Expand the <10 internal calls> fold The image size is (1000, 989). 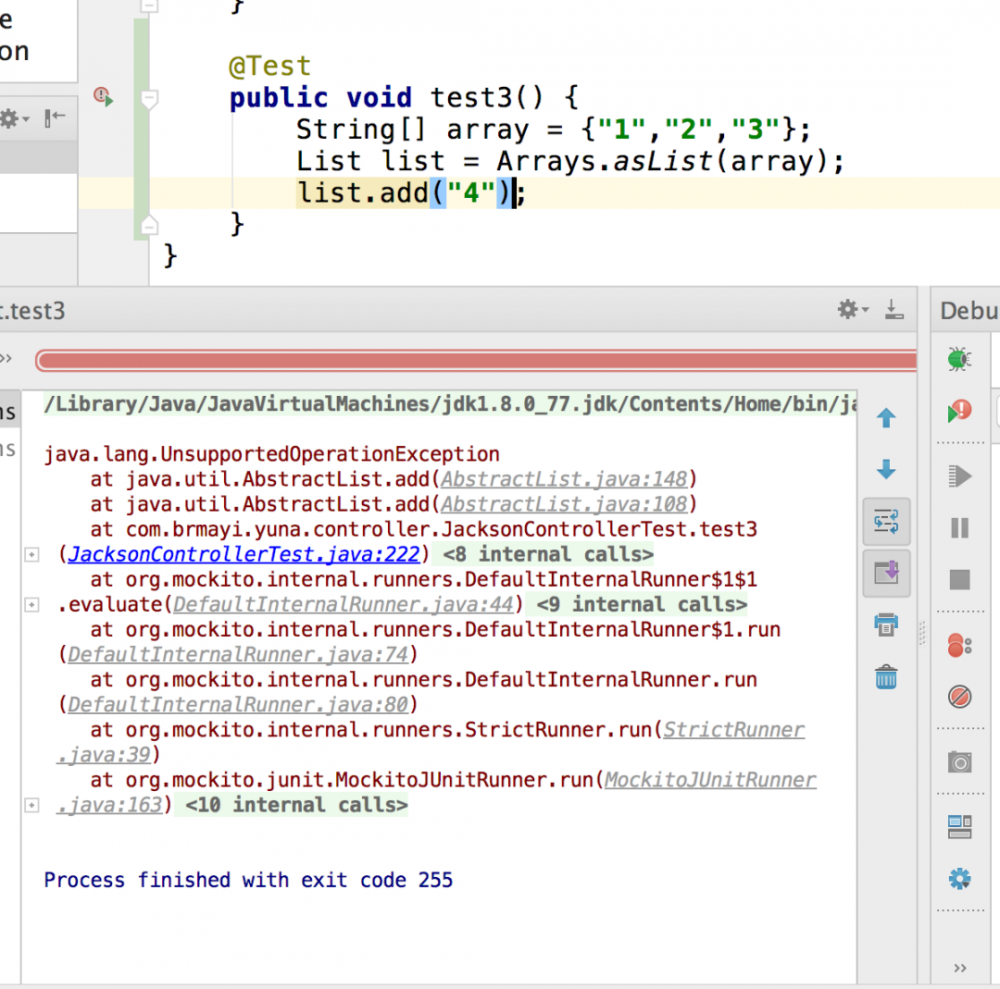(x=296, y=805)
